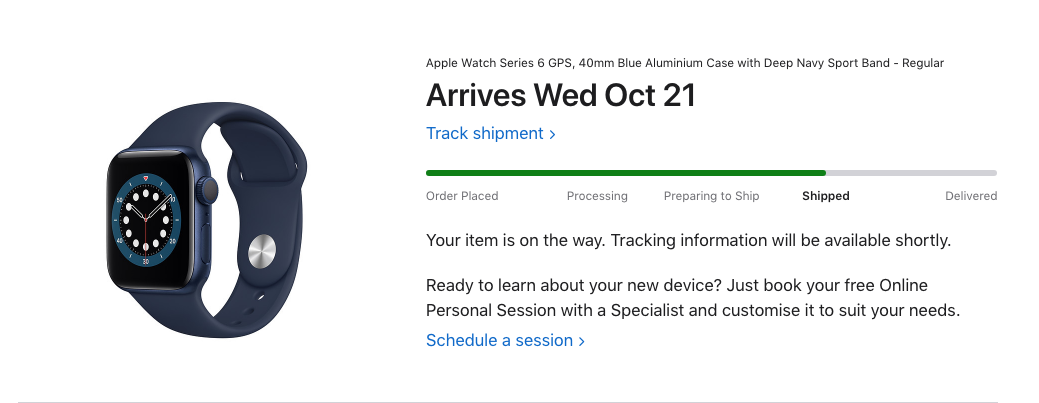Click the Apple Watch product image
This screenshot has width=1039, height=403.
207,219
